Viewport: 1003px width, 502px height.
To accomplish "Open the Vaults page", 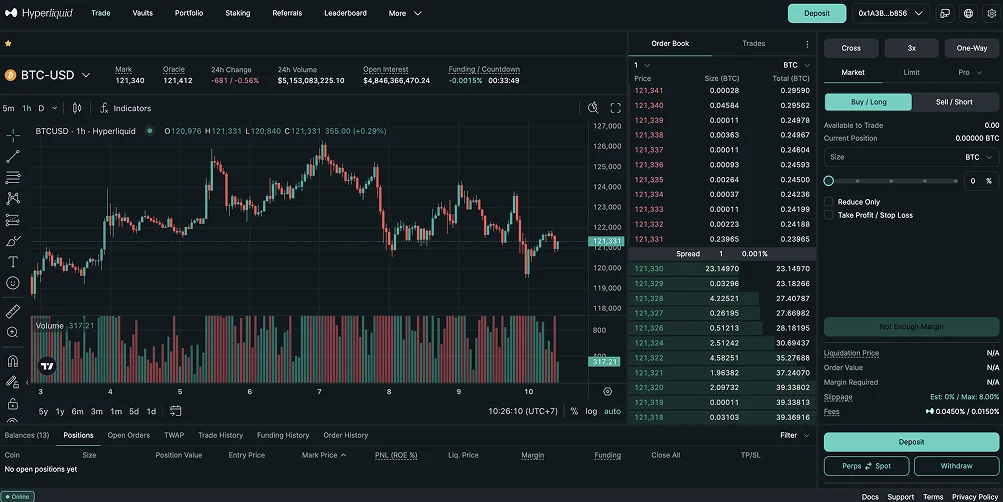I will point(143,13).
